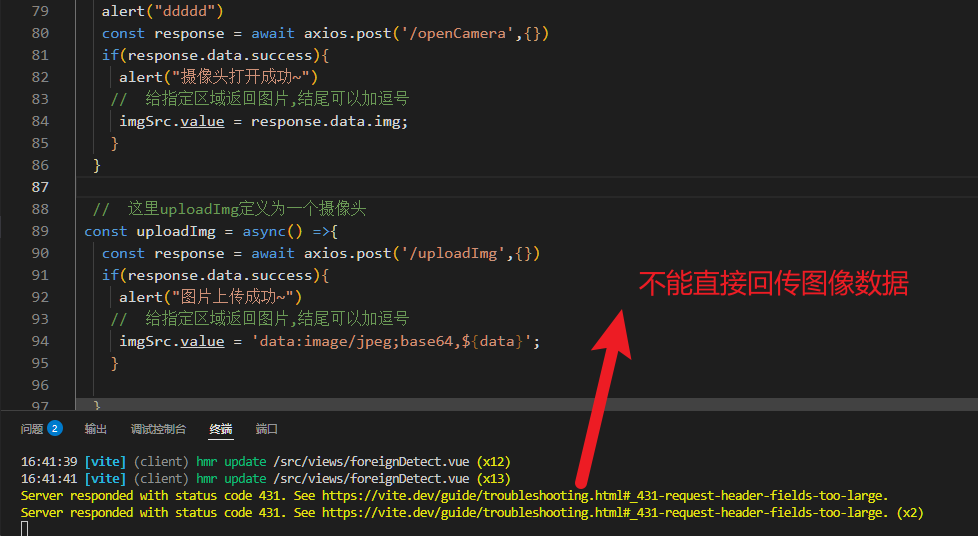978x536 pixels.
Task: Click the red annotation text 不能直接回传图像数据
Action: [x=773, y=284]
